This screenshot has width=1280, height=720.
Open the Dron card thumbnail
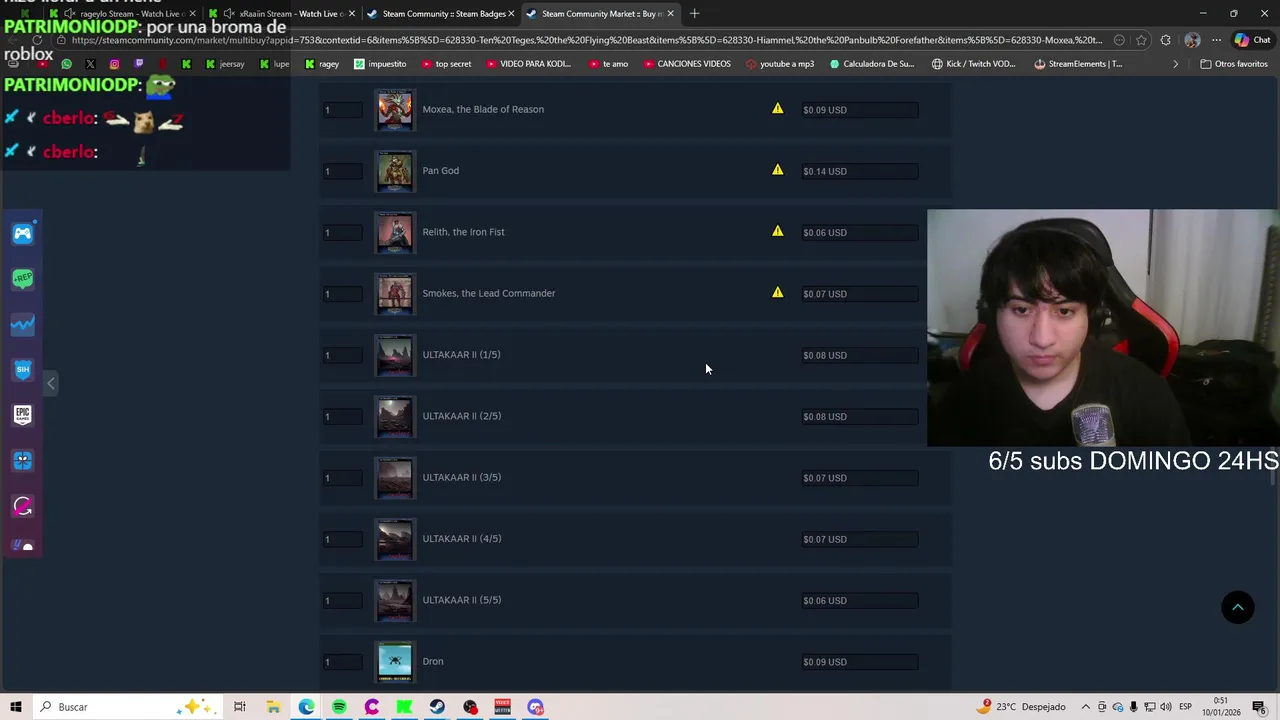coord(394,662)
